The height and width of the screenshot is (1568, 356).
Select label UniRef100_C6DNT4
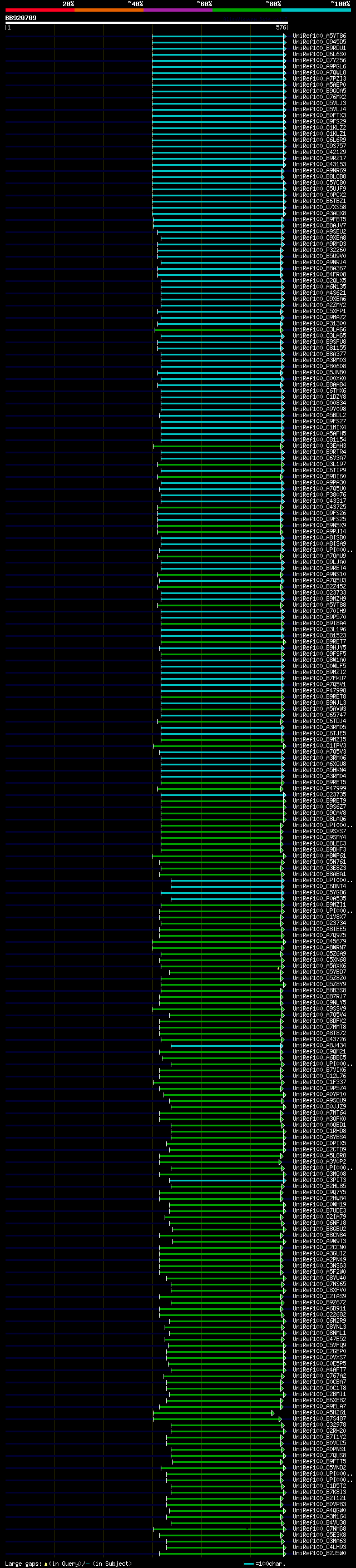(319, 886)
